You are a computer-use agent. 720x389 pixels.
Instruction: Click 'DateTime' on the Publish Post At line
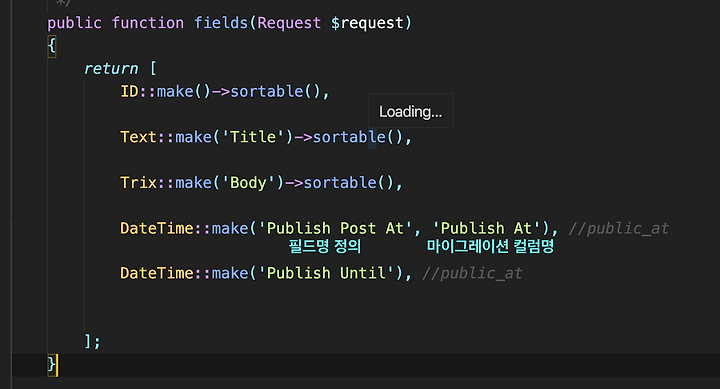(157, 228)
